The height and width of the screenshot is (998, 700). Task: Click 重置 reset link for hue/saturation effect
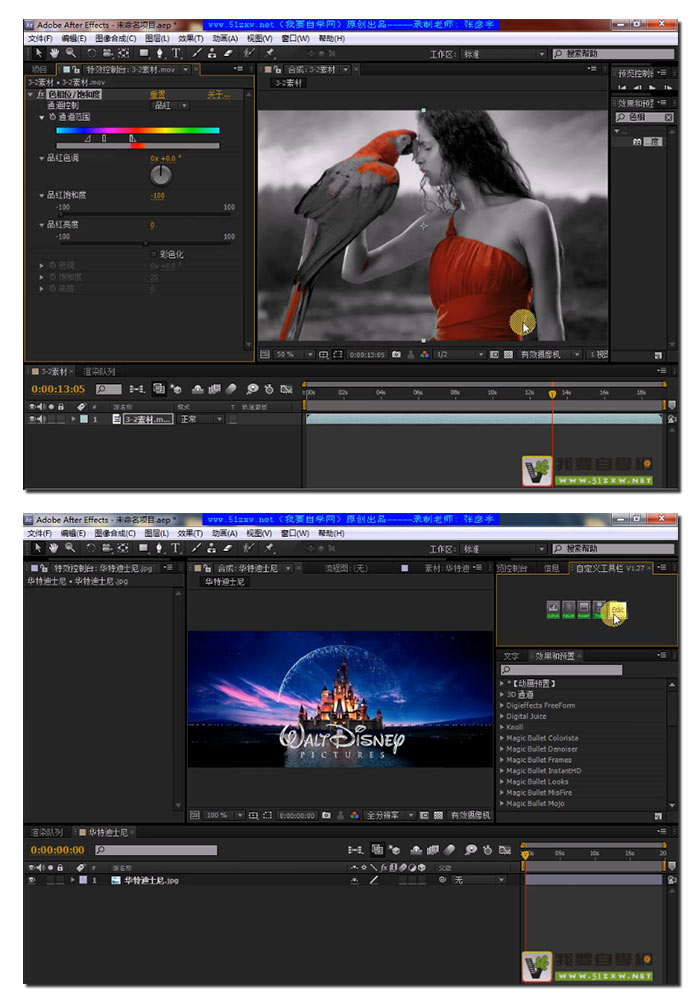pos(157,94)
